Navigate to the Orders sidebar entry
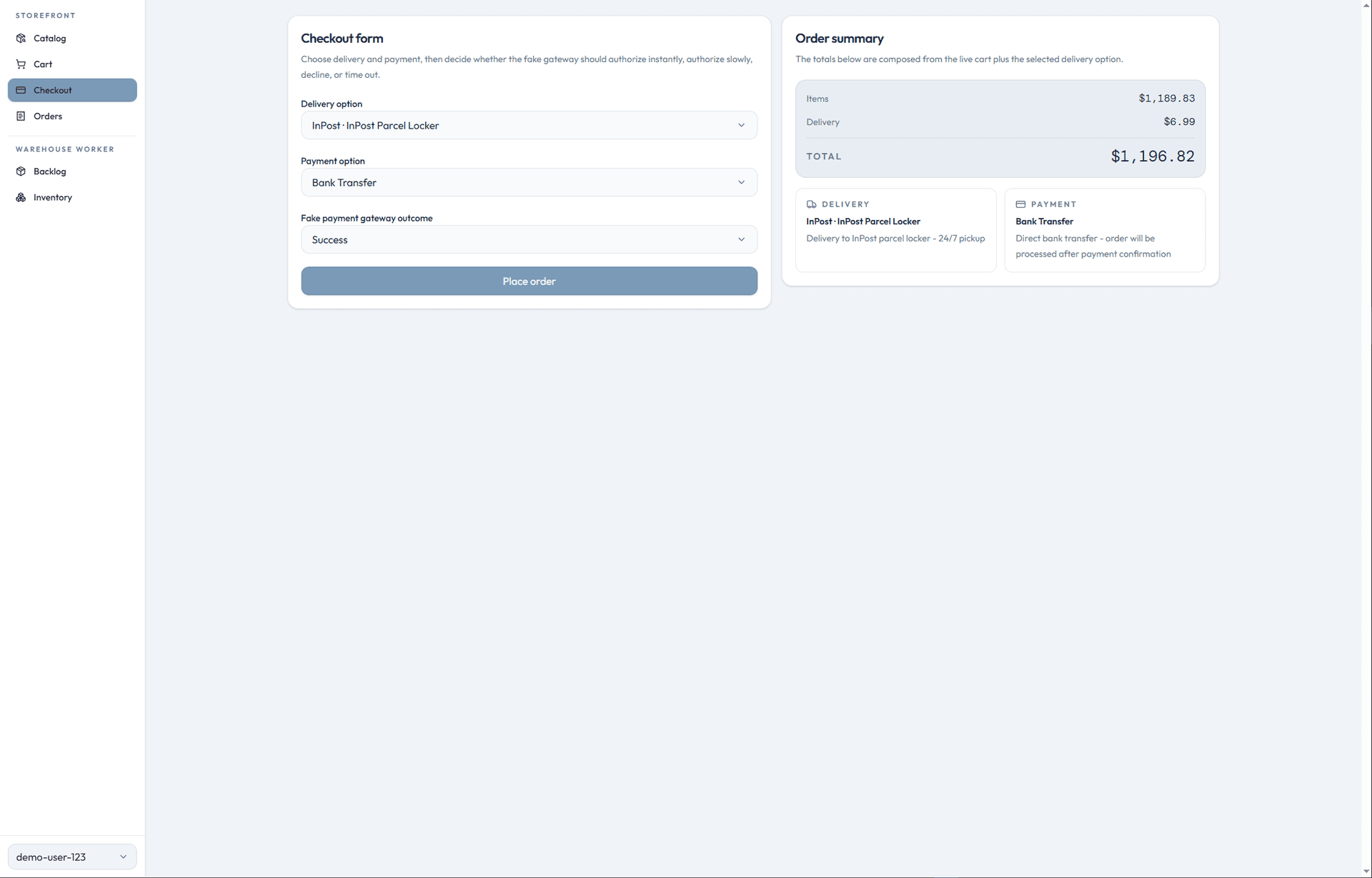1372x878 pixels. click(48, 116)
